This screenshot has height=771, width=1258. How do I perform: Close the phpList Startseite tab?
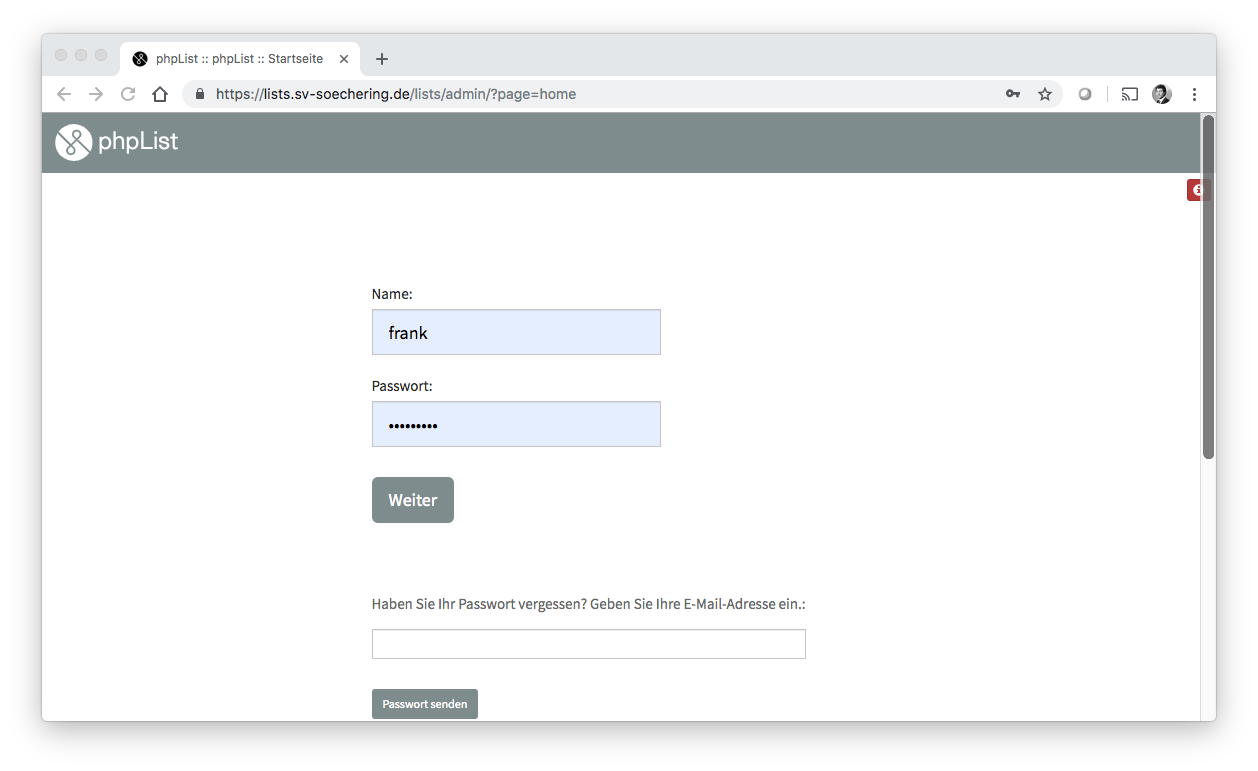coord(344,59)
